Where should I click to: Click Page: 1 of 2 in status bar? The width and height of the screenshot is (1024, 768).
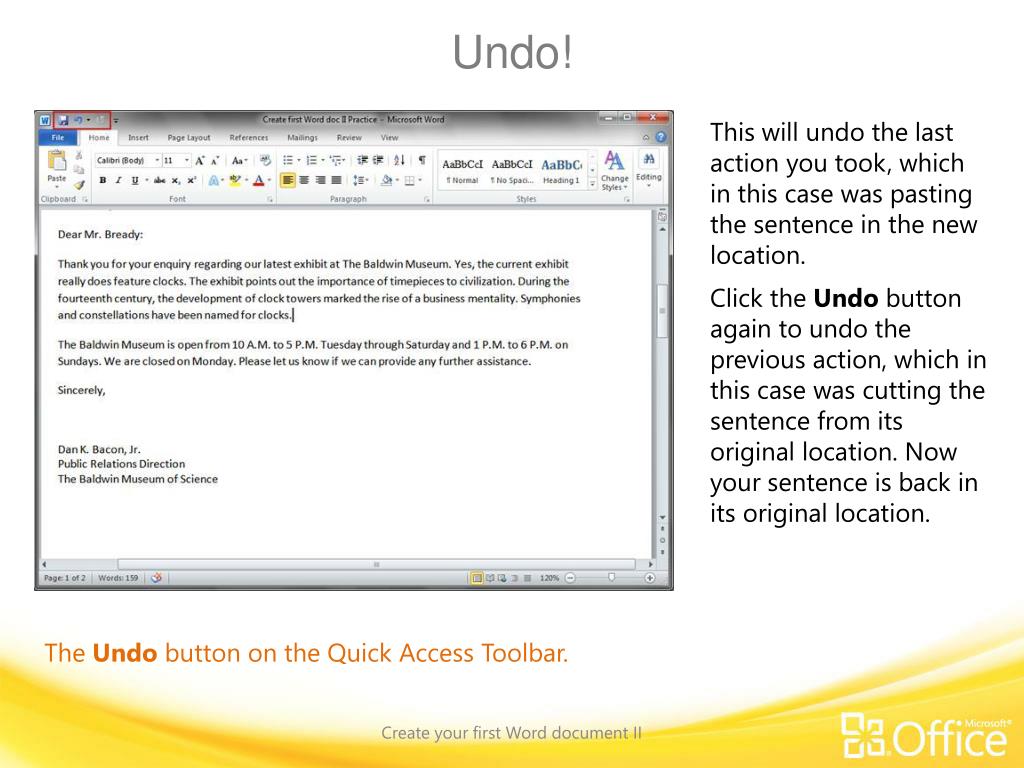pyautogui.click(x=65, y=578)
